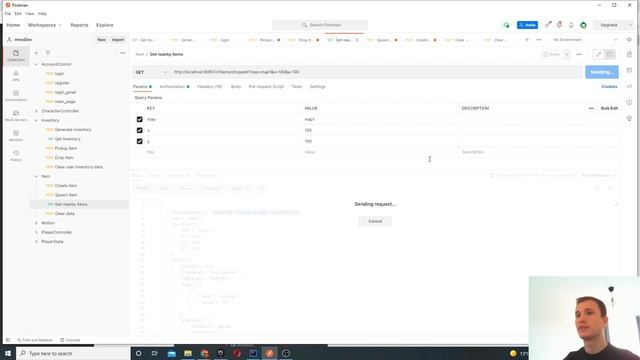
Task: Expand the PlayerState folder
Action: tap(36, 242)
